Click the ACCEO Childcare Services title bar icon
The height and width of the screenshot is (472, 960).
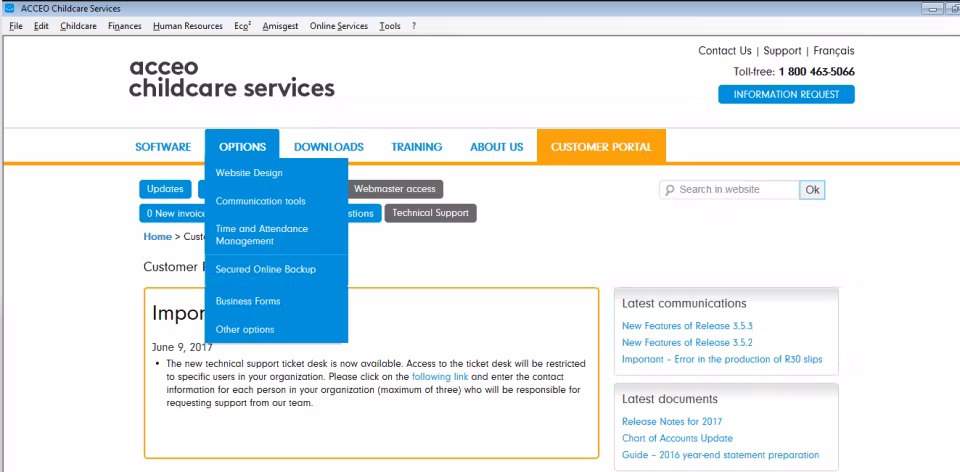[9, 9]
